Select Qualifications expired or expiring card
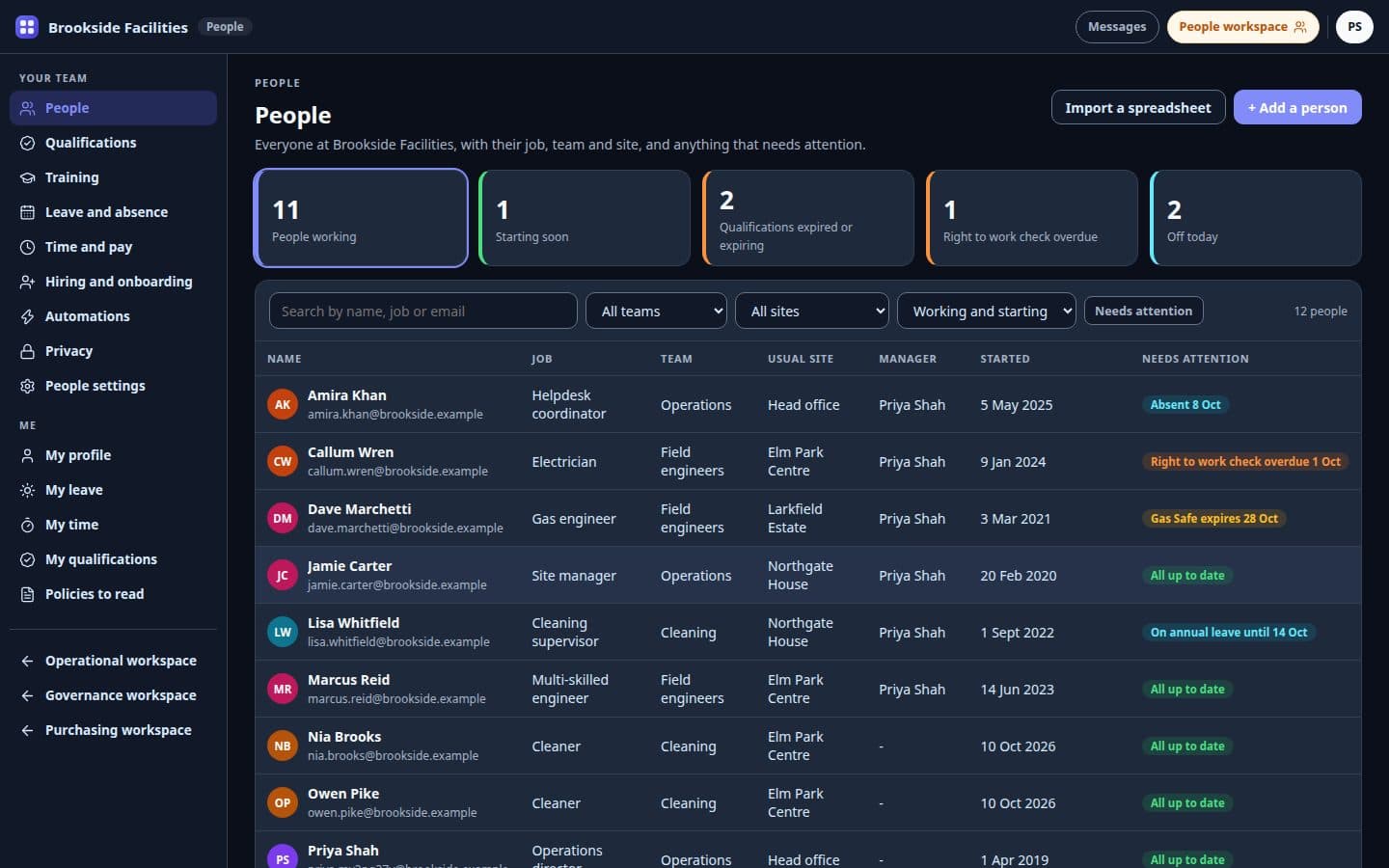 pos(808,218)
